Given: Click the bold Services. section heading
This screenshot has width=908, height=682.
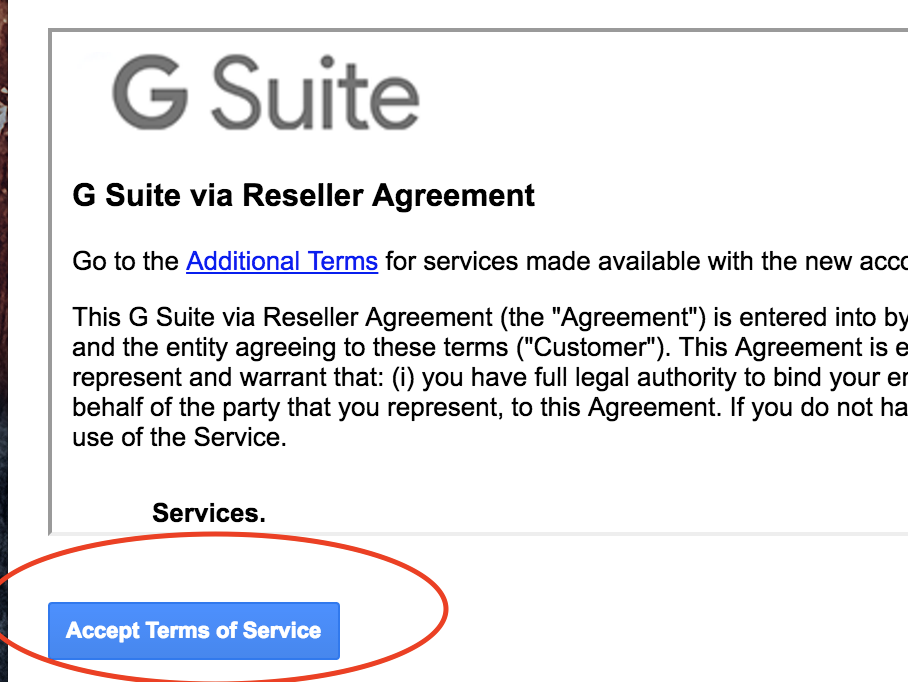Looking at the screenshot, I should pyautogui.click(x=208, y=514).
